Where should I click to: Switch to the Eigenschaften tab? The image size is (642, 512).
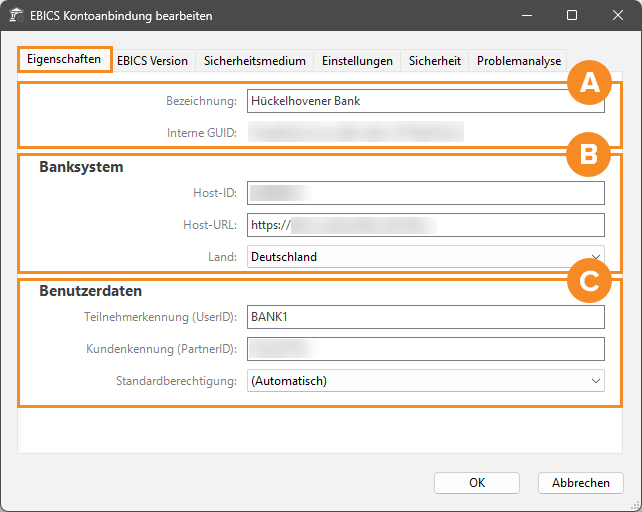[64, 59]
